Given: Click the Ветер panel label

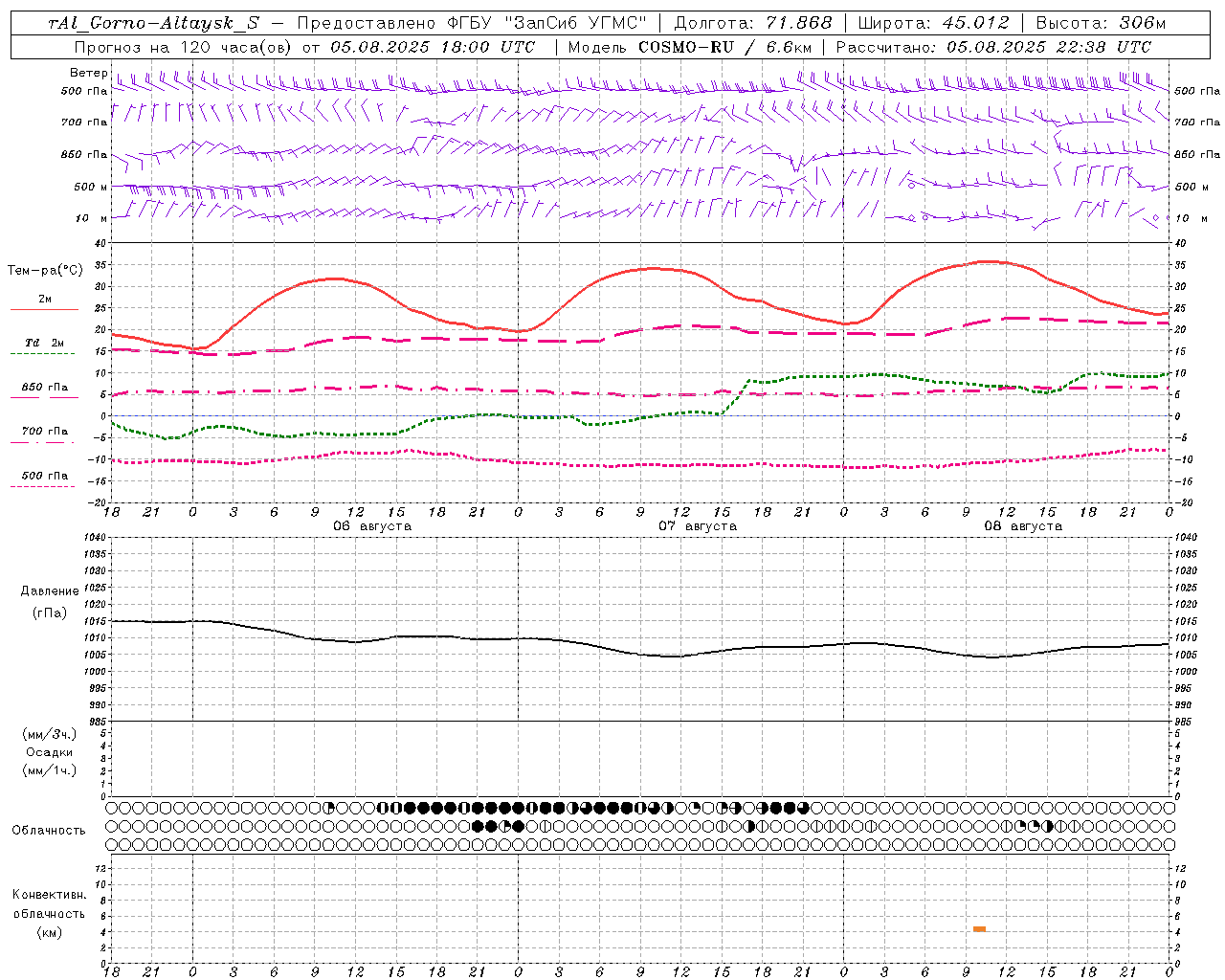Looking at the screenshot, I should click(88, 73).
